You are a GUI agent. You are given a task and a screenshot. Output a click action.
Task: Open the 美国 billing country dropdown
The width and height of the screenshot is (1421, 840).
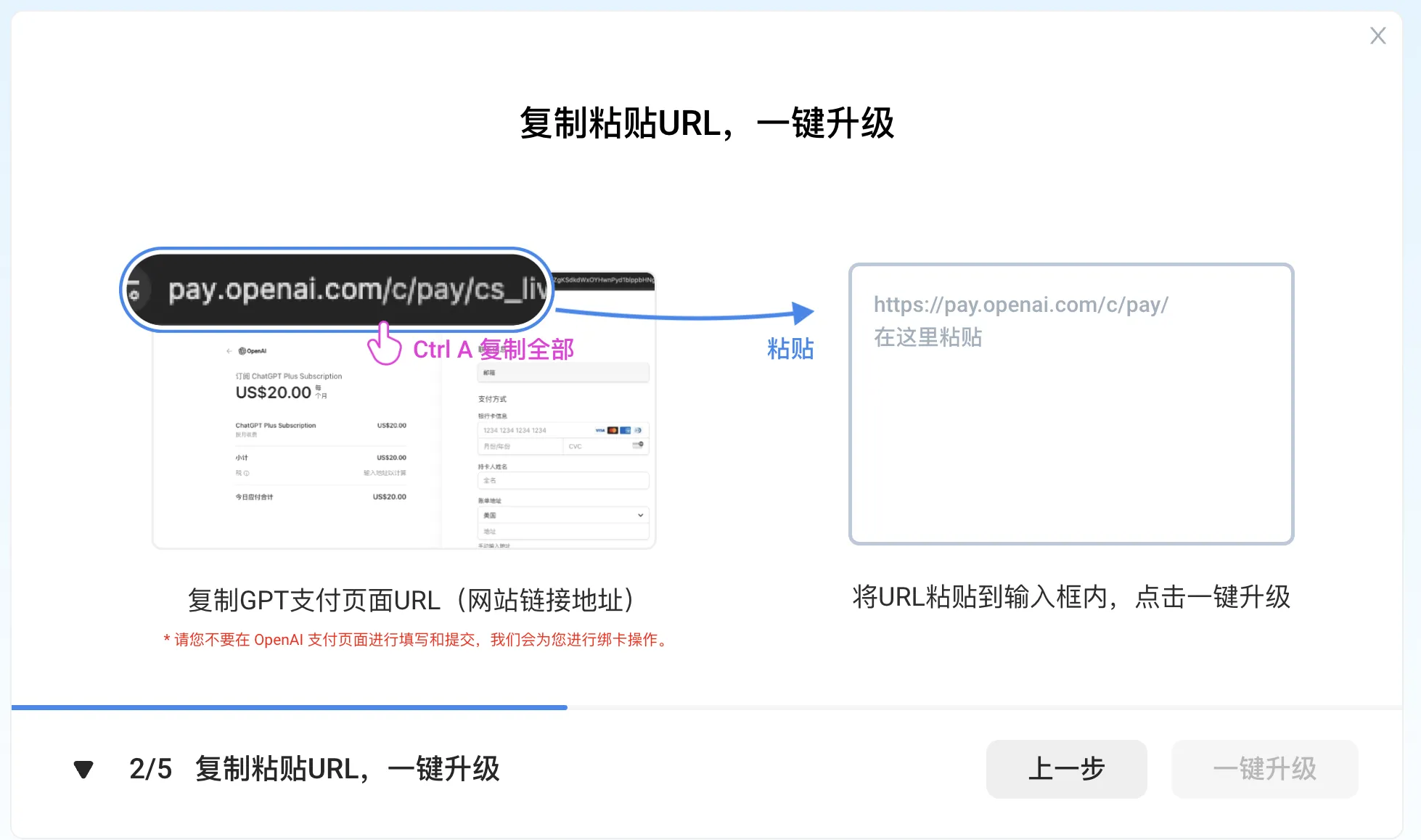pos(562,515)
